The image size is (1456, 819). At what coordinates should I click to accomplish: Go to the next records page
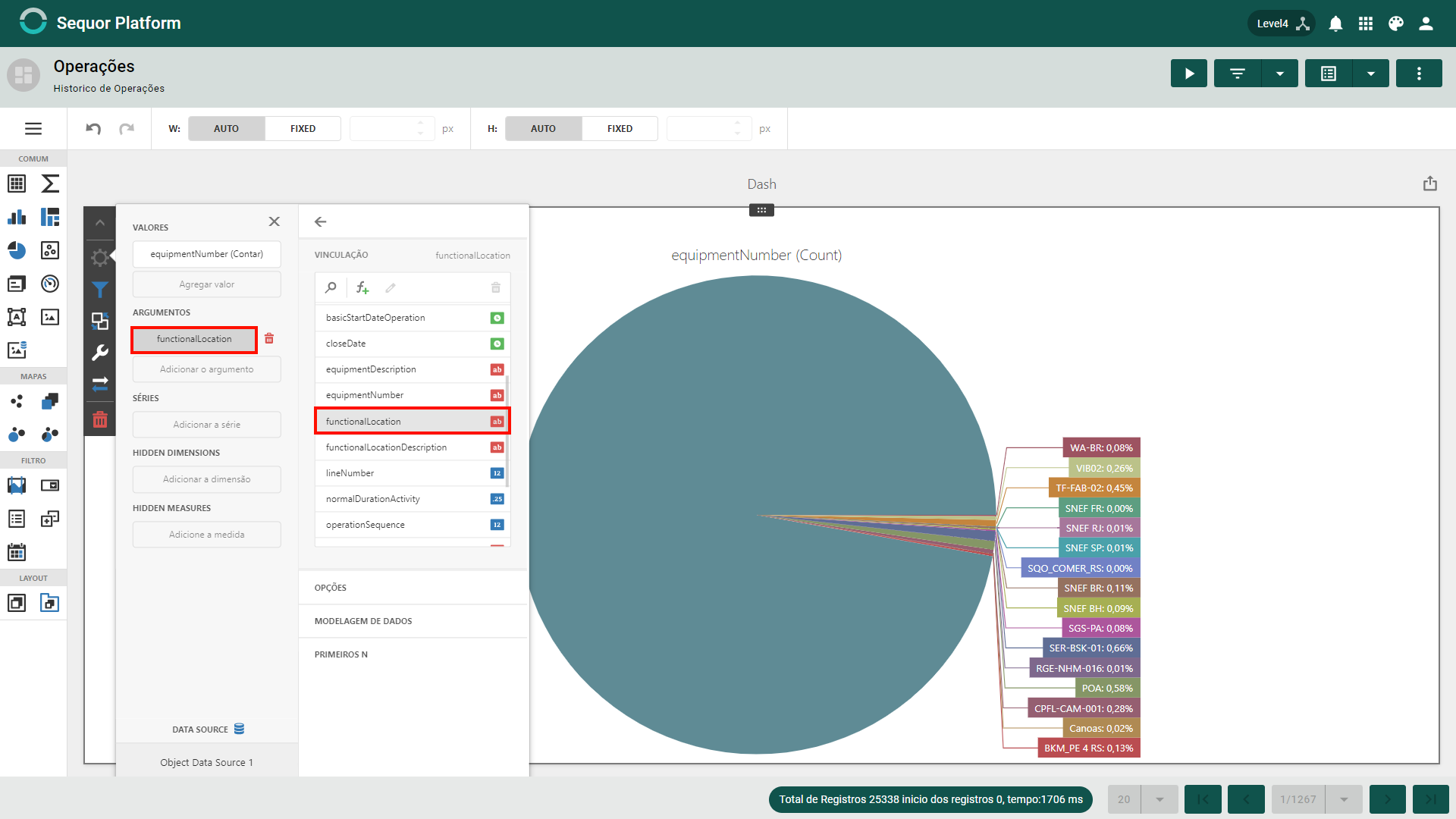1388,799
